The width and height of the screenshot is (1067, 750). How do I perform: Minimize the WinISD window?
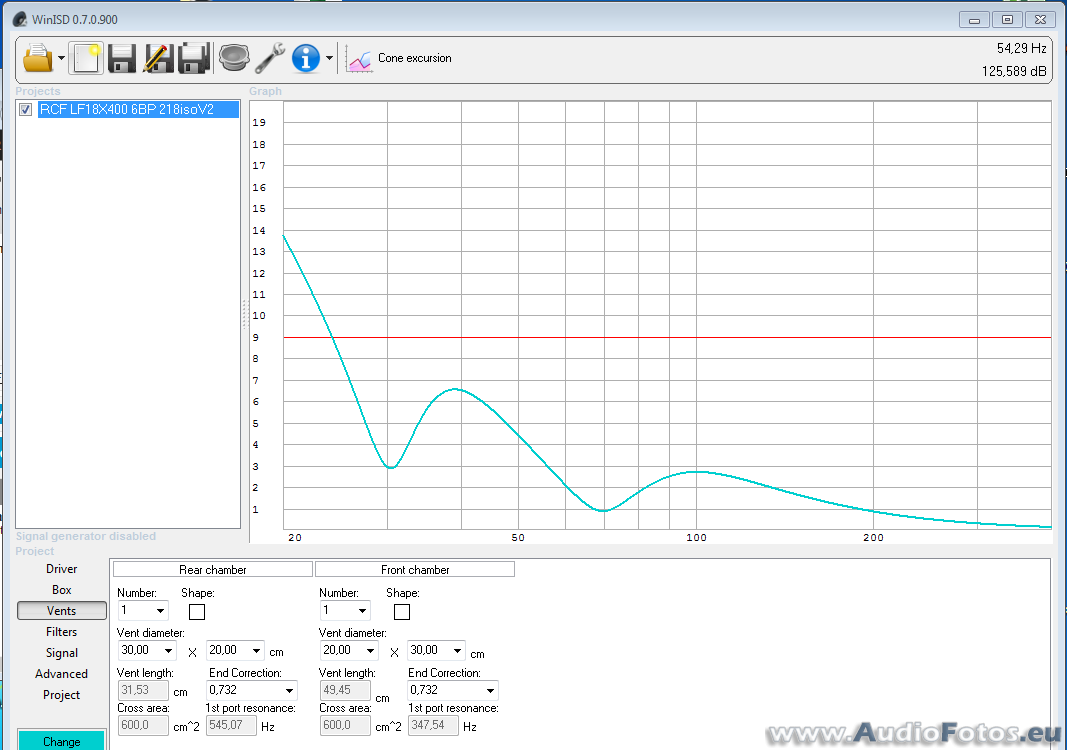coord(974,20)
